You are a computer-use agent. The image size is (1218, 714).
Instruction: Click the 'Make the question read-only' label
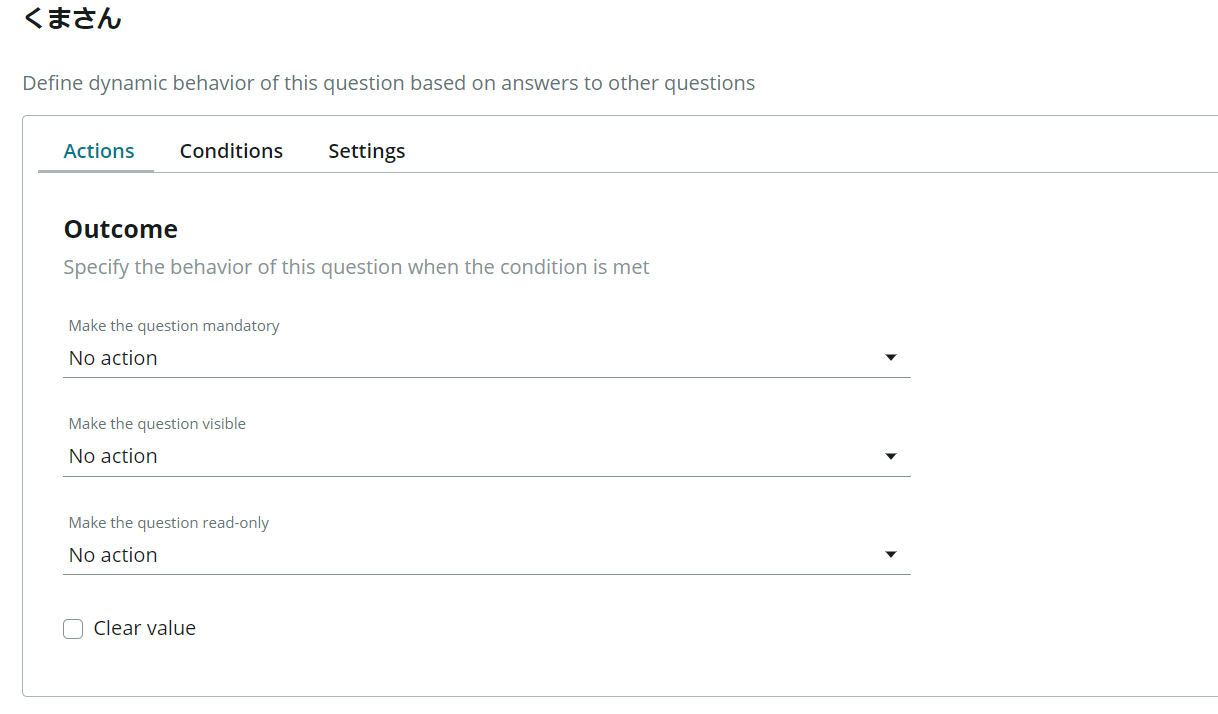169,523
